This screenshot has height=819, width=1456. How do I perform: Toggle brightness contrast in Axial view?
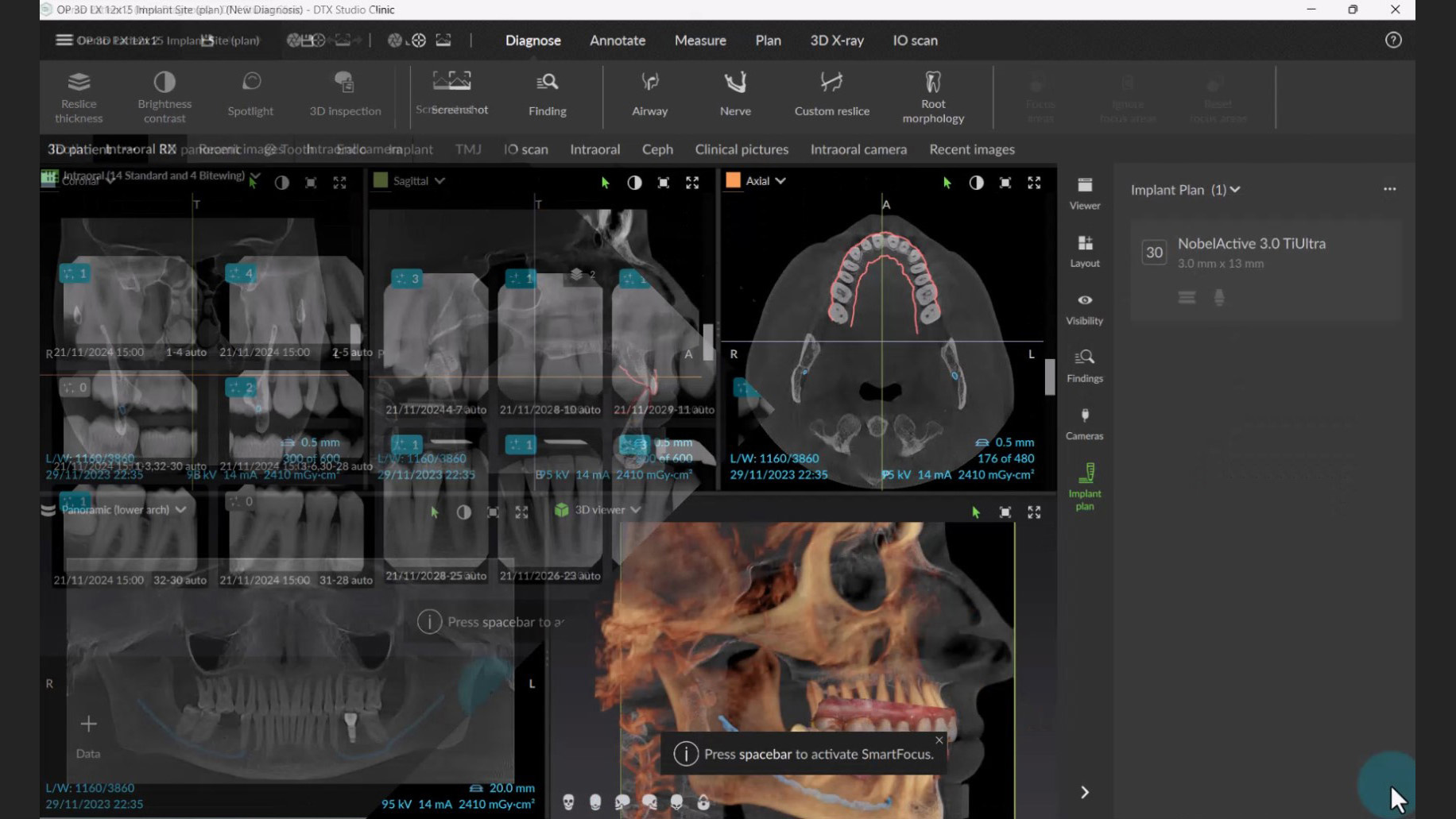pyautogui.click(x=976, y=182)
